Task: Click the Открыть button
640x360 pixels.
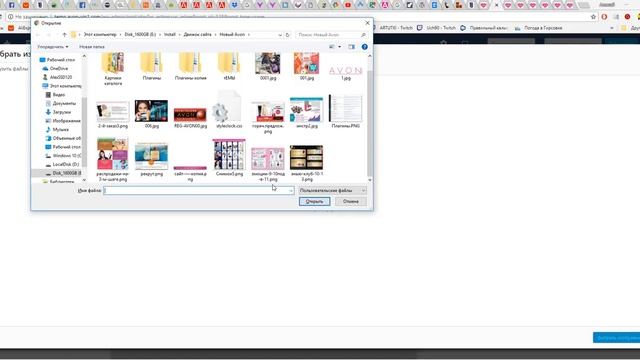Action: (x=314, y=201)
